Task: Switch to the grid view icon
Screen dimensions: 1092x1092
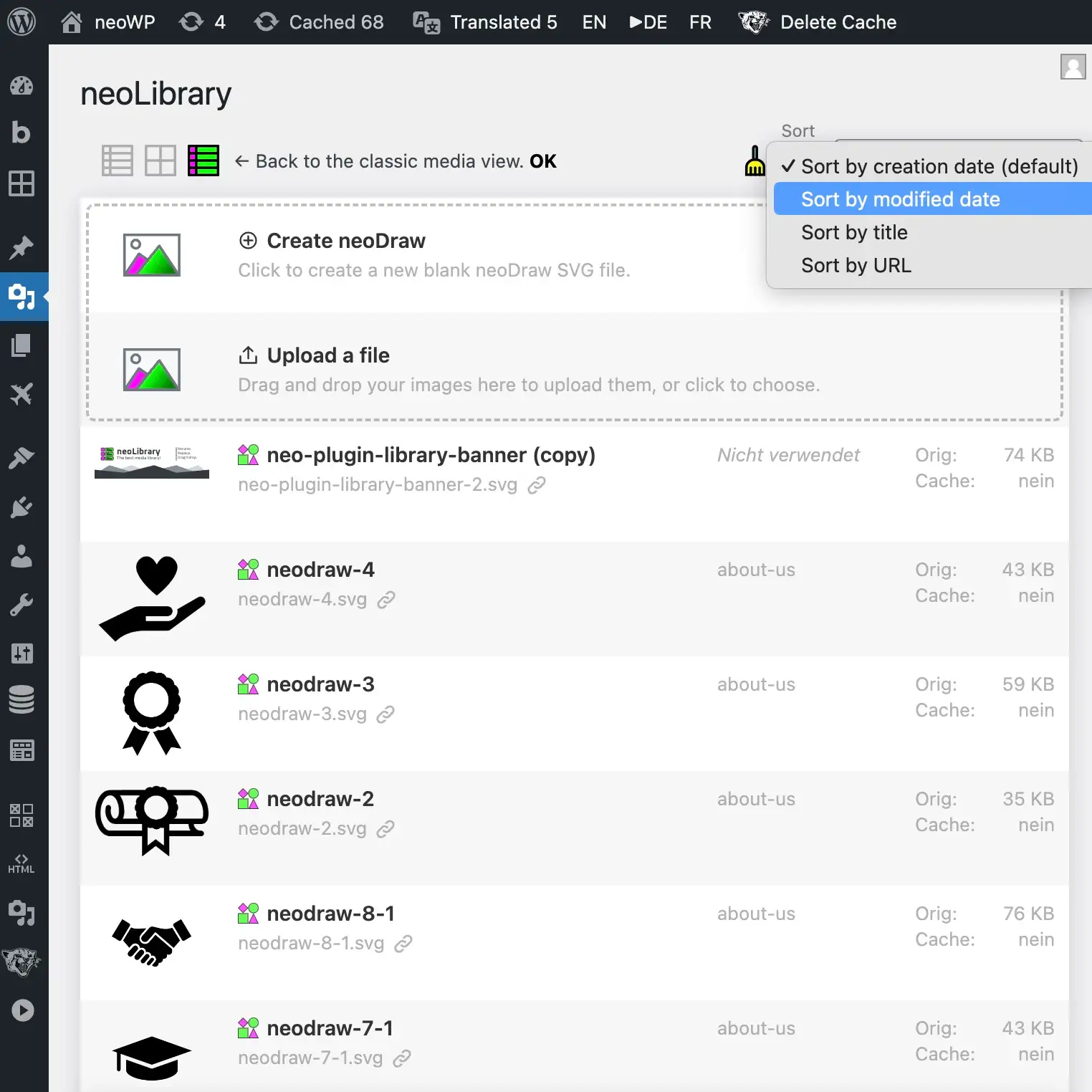Action: 161,161
